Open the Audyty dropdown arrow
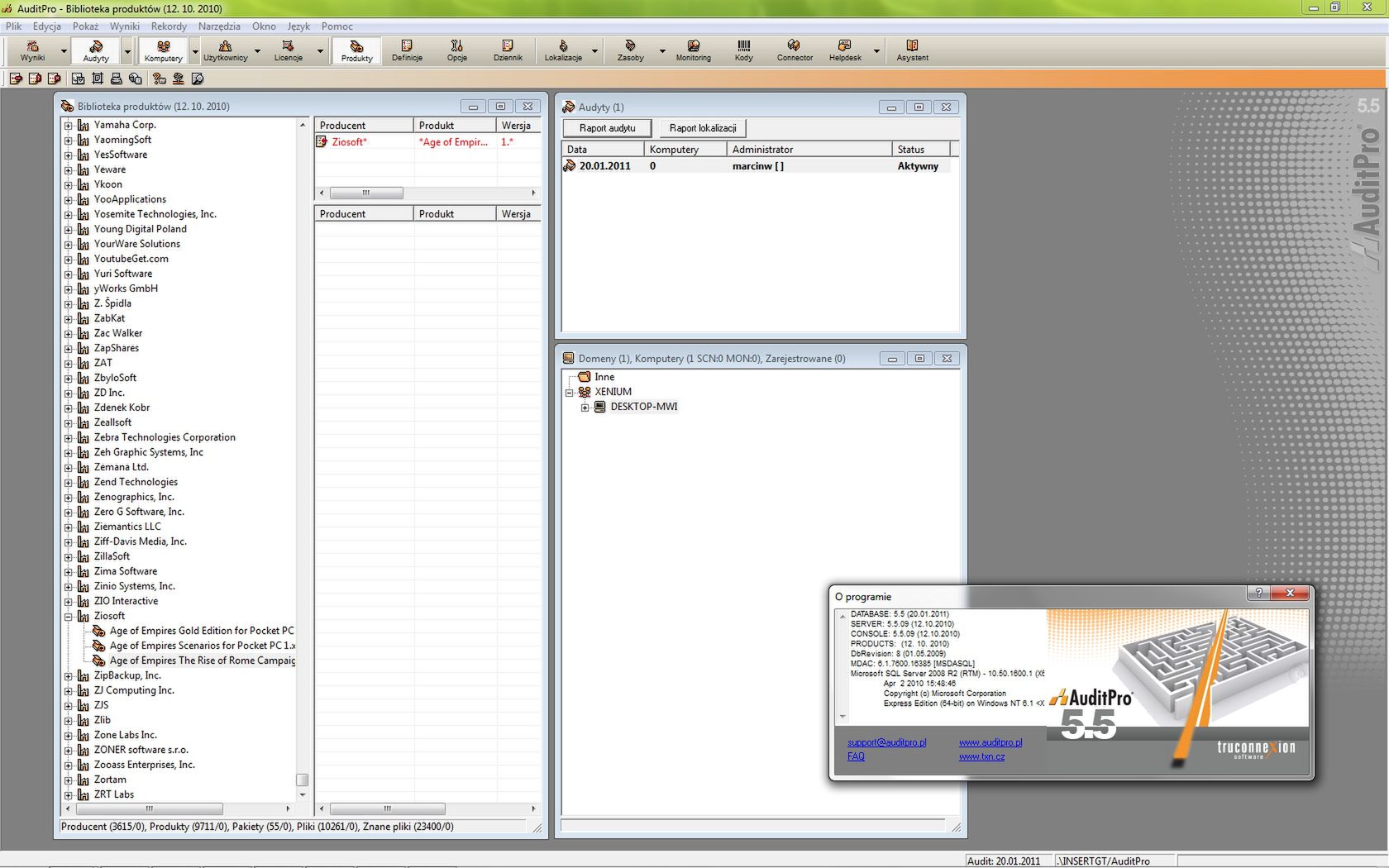Screen dimensions: 1389x868 126,51
